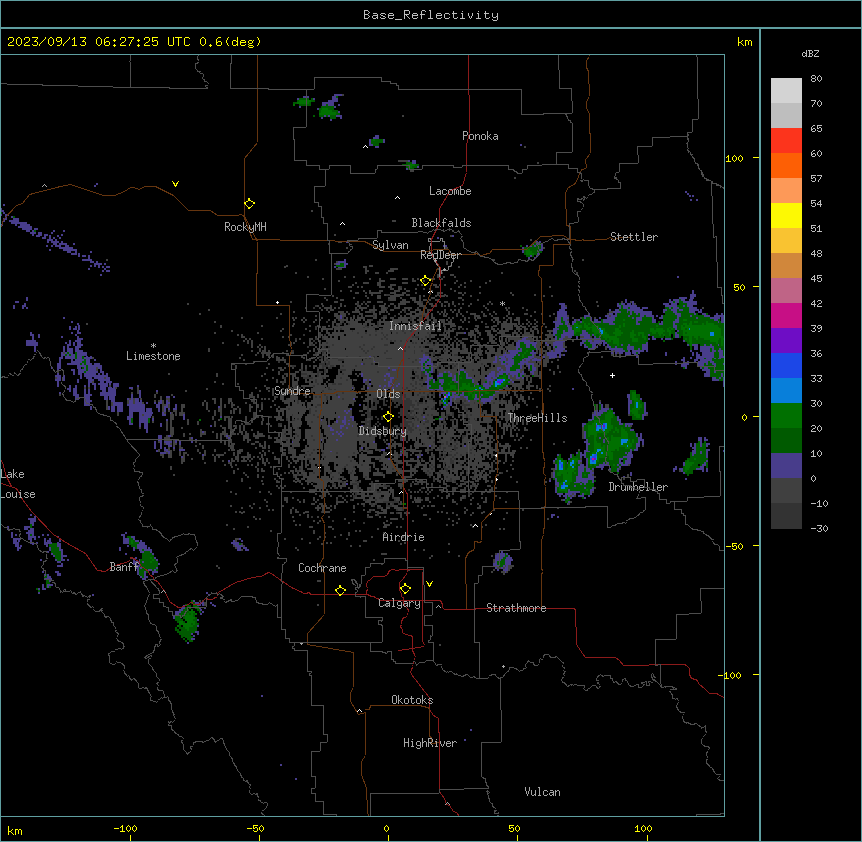Pick the slate purple 0-10 dBZ swatch

point(786,466)
